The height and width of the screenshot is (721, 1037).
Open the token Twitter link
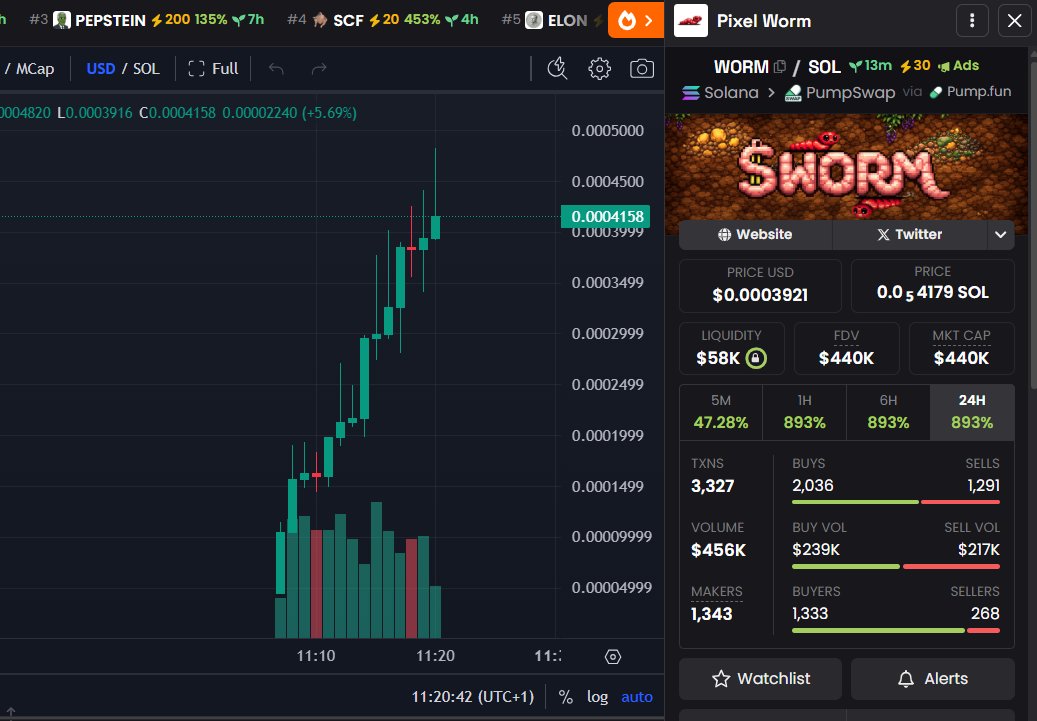tap(909, 234)
